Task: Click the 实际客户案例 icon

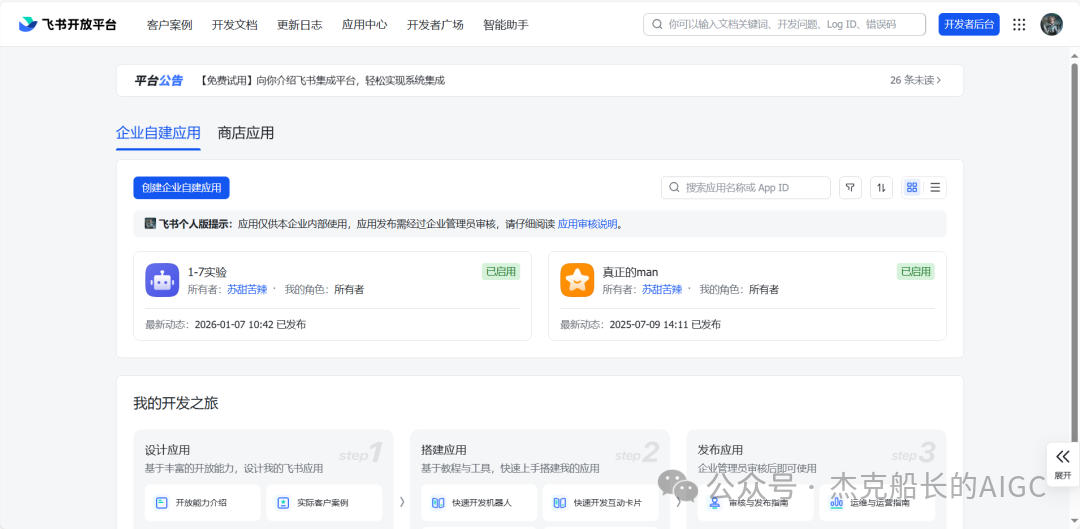Action: (x=283, y=502)
